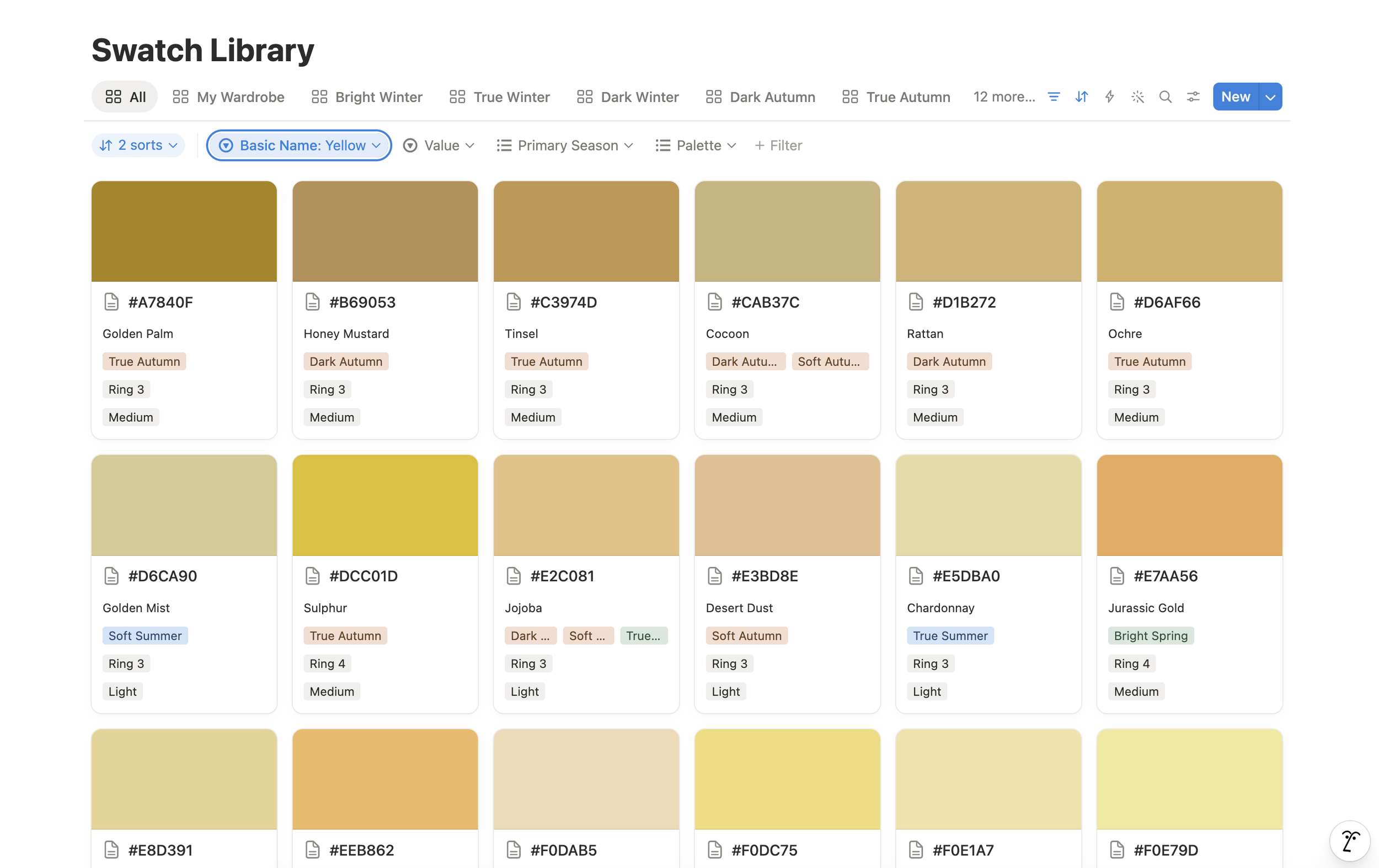Click Ring 4 tag on Sulphur card
This screenshot has width=1379, height=868.
[328, 663]
